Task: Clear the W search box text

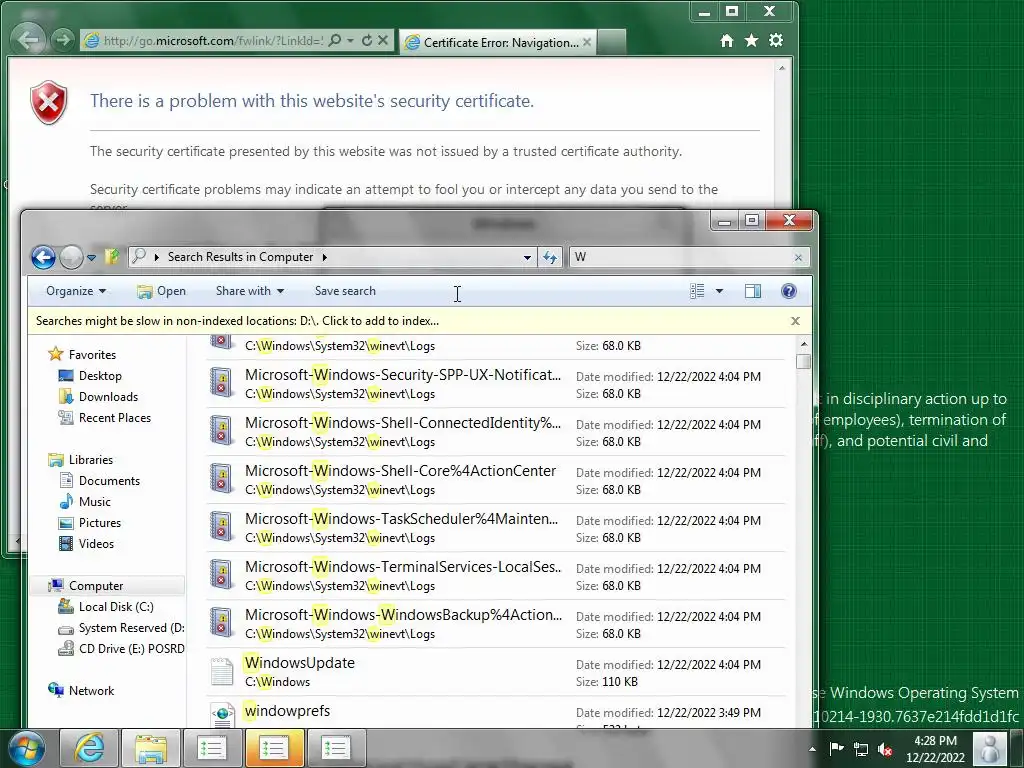Action: pos(798,257)
